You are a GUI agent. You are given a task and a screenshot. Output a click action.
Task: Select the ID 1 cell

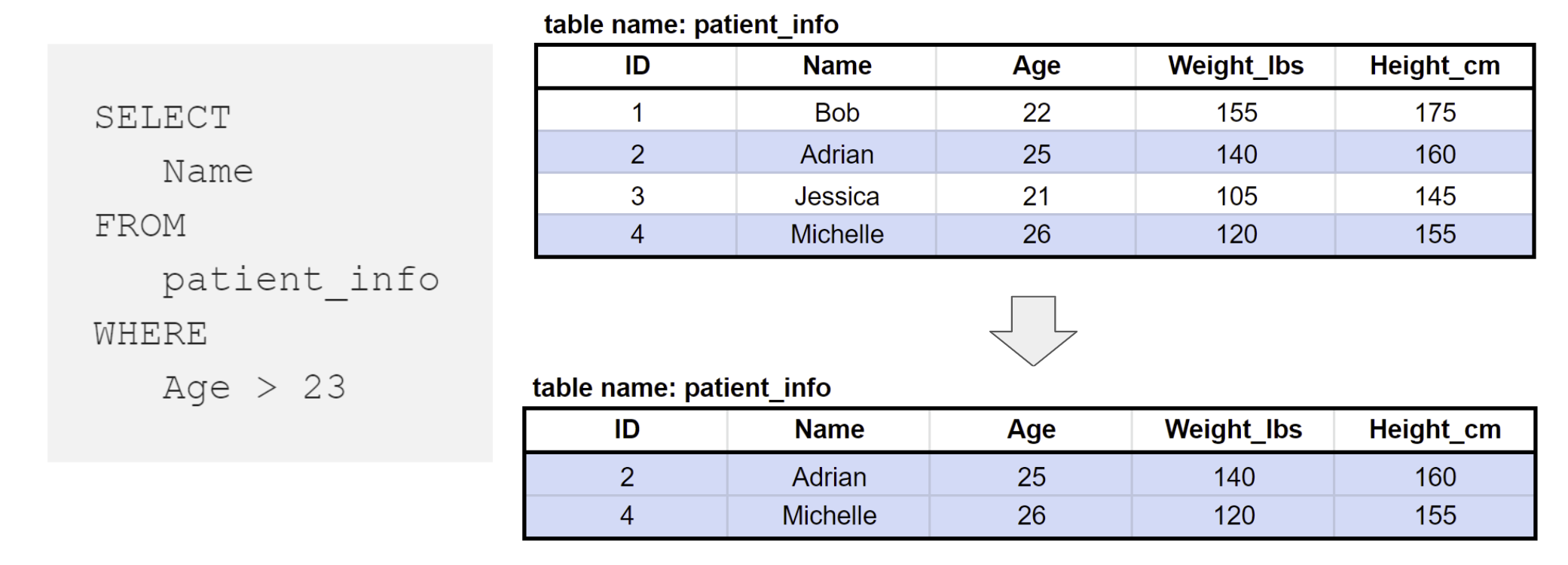[x=637, y=113]
